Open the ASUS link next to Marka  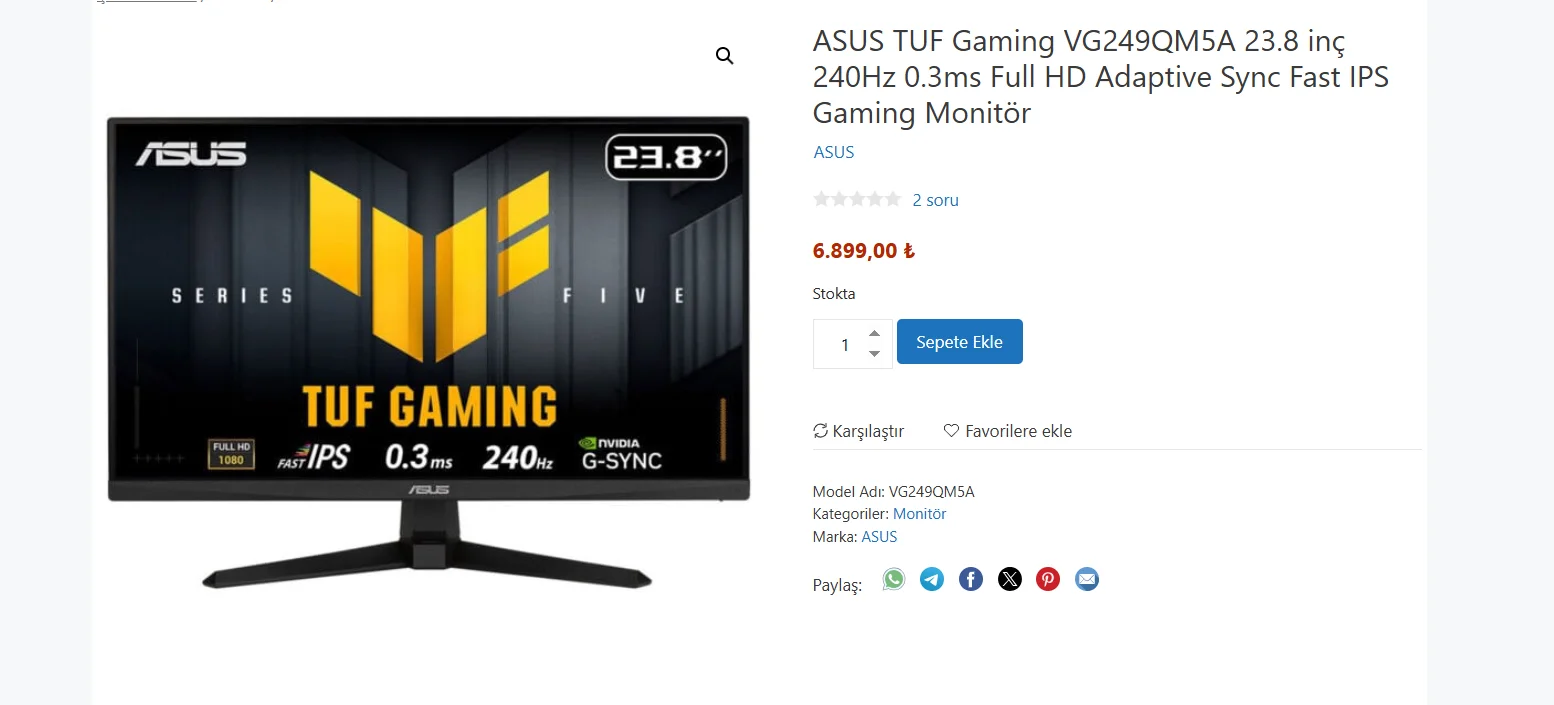pos(879,537)
